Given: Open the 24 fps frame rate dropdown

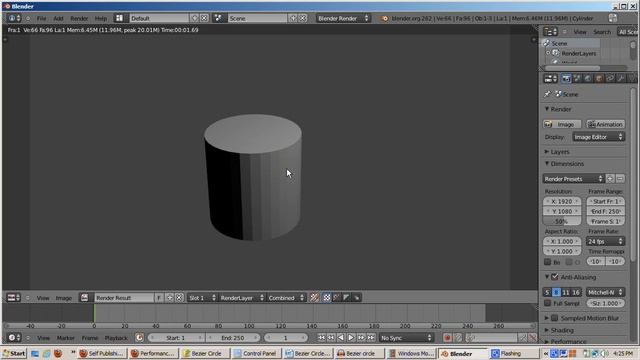Looking at the screenshot, I should [x=605, y=241].
